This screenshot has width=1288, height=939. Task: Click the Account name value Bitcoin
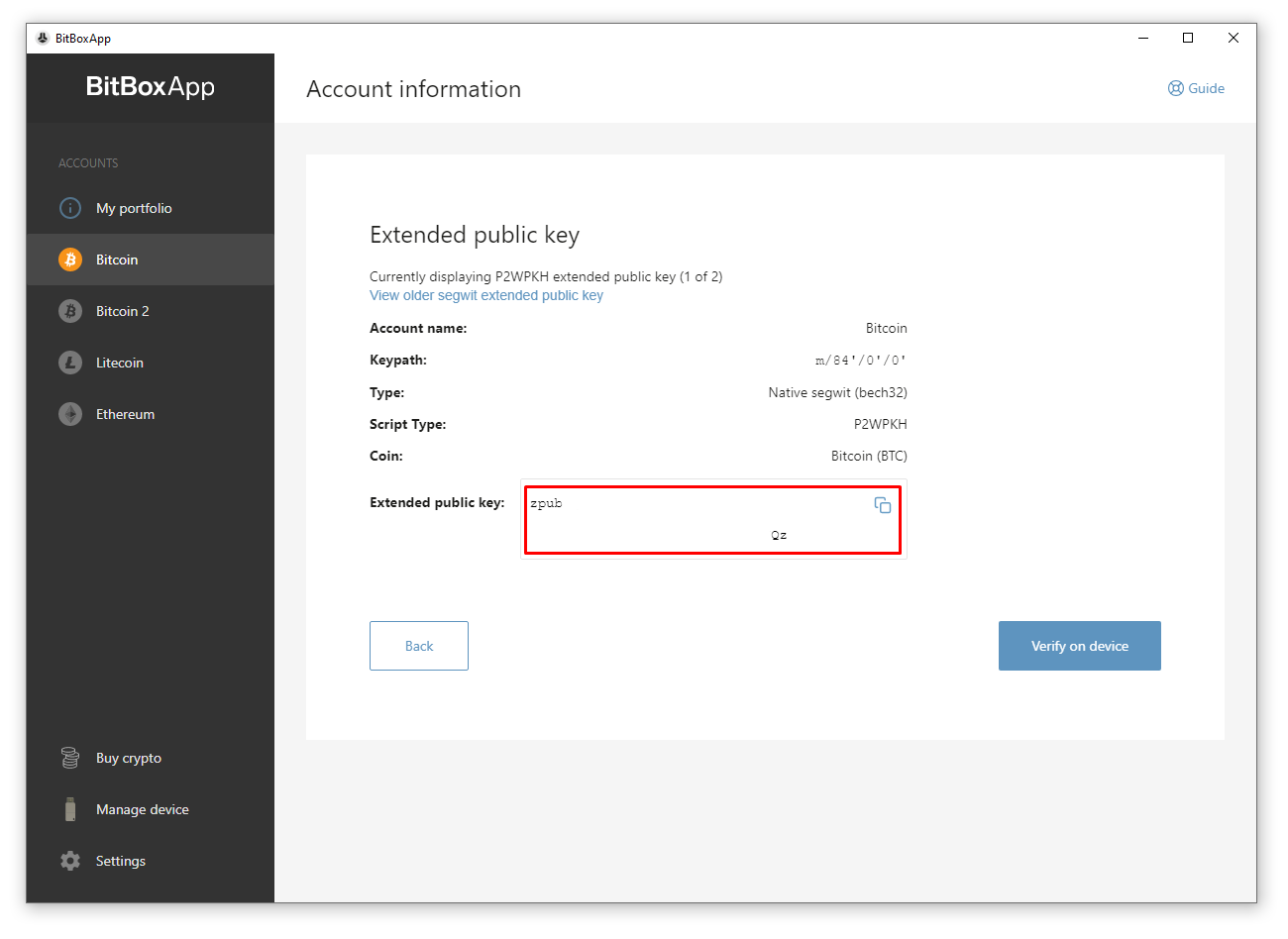[x=887, y=328]
